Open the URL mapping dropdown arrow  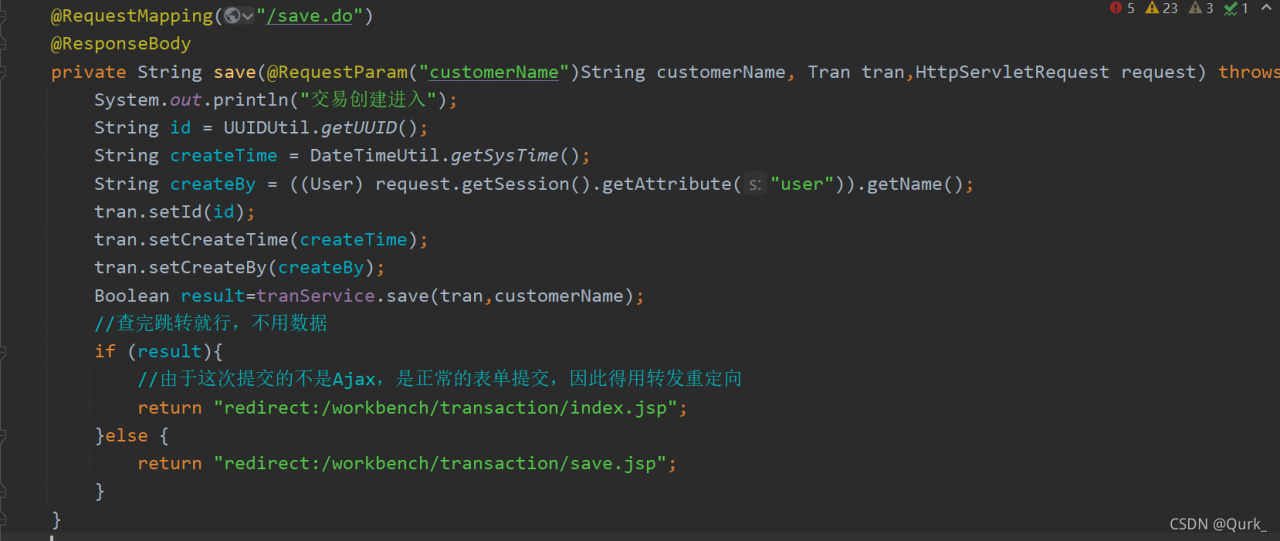point(246,16)
